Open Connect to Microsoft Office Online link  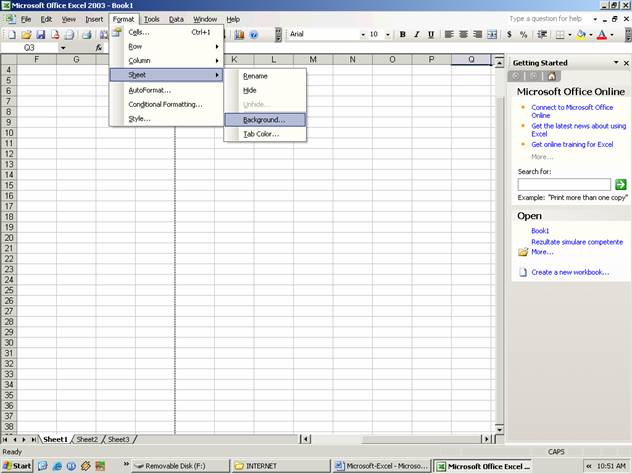[572, 111]
